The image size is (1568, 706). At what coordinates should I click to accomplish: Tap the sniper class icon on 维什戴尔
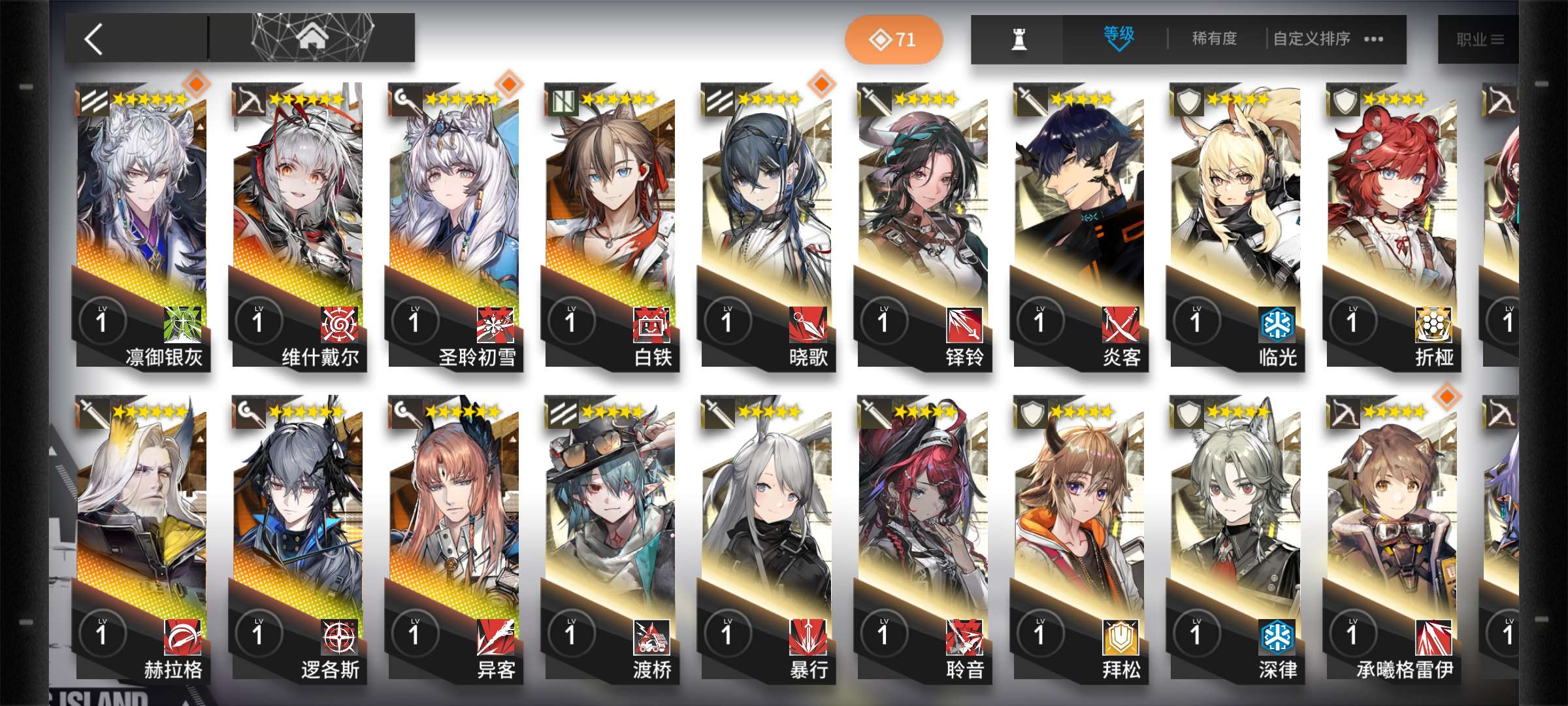click(x=248, y=101)
